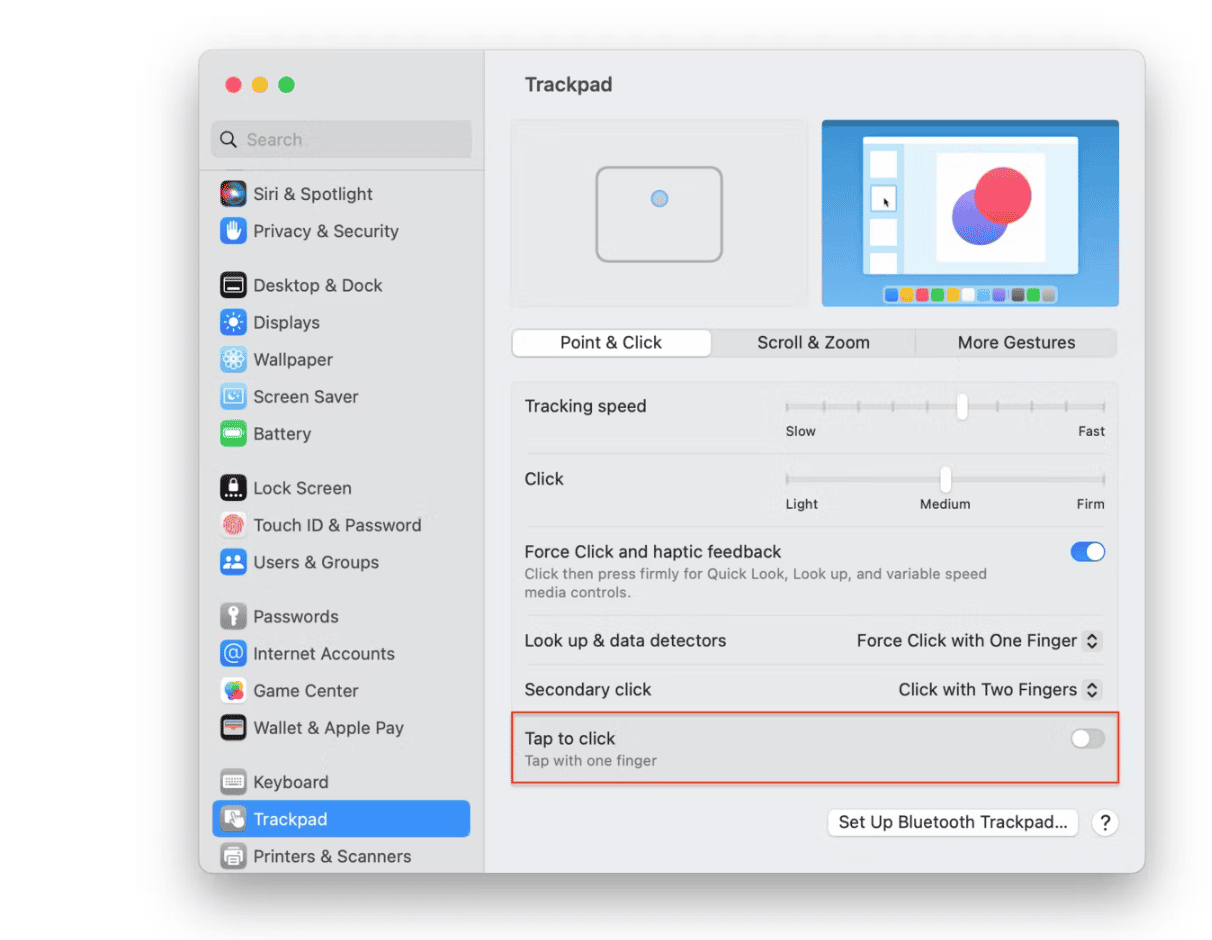Switch to Scroll & Zoom tab
The image size is (1212, 940).
(x=813, y=343)
